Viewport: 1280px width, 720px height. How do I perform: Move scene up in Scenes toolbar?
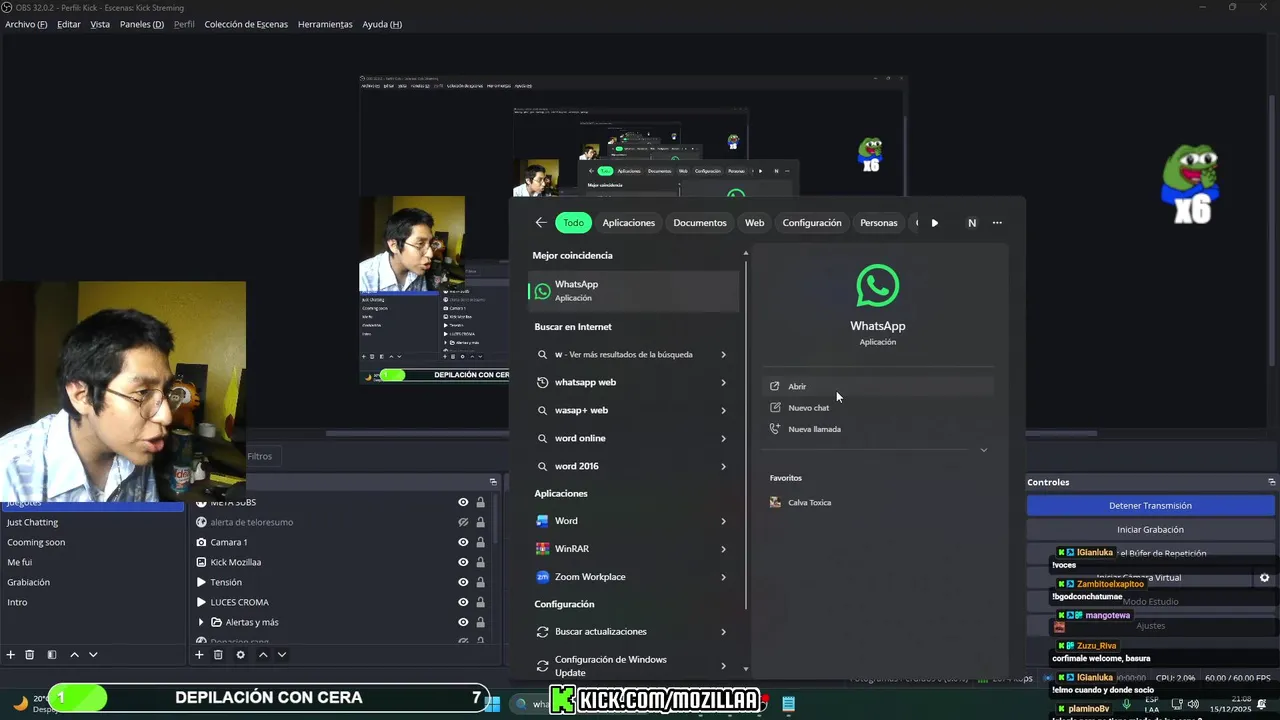point(74,655)
